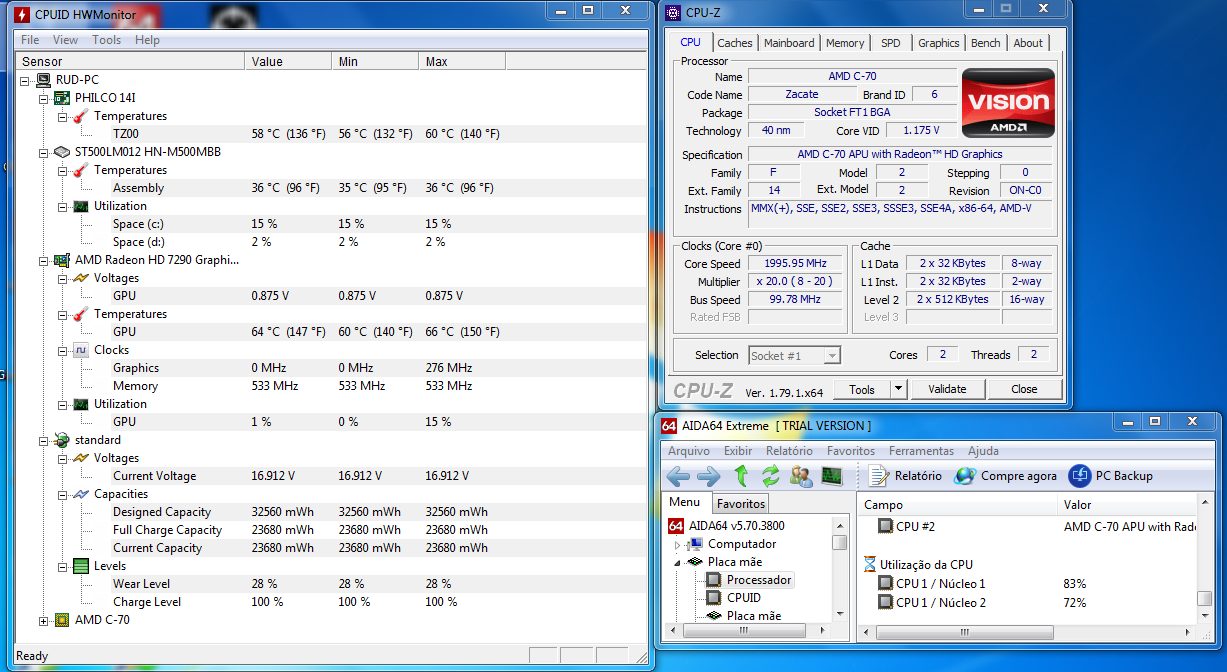The width and height of the screenshot is (1227, 672).
Task: Open the Ferramentas menu in AIDA64
Action: pos(921,451)
